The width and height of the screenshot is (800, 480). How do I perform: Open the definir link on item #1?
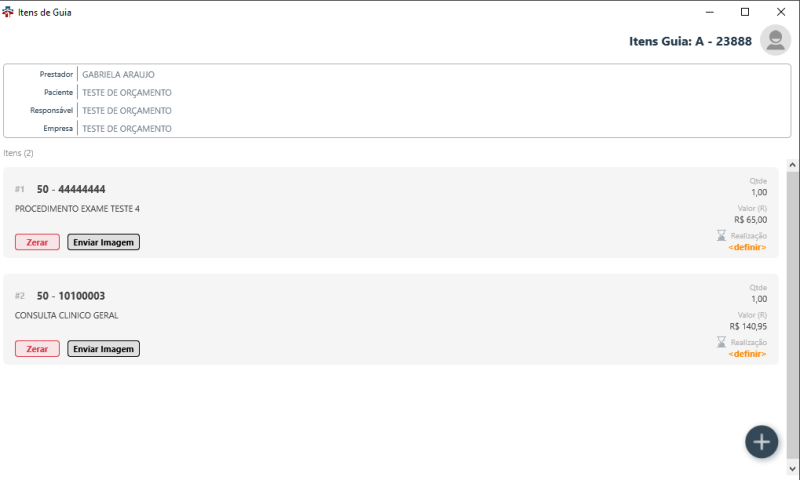click(747, 247)
